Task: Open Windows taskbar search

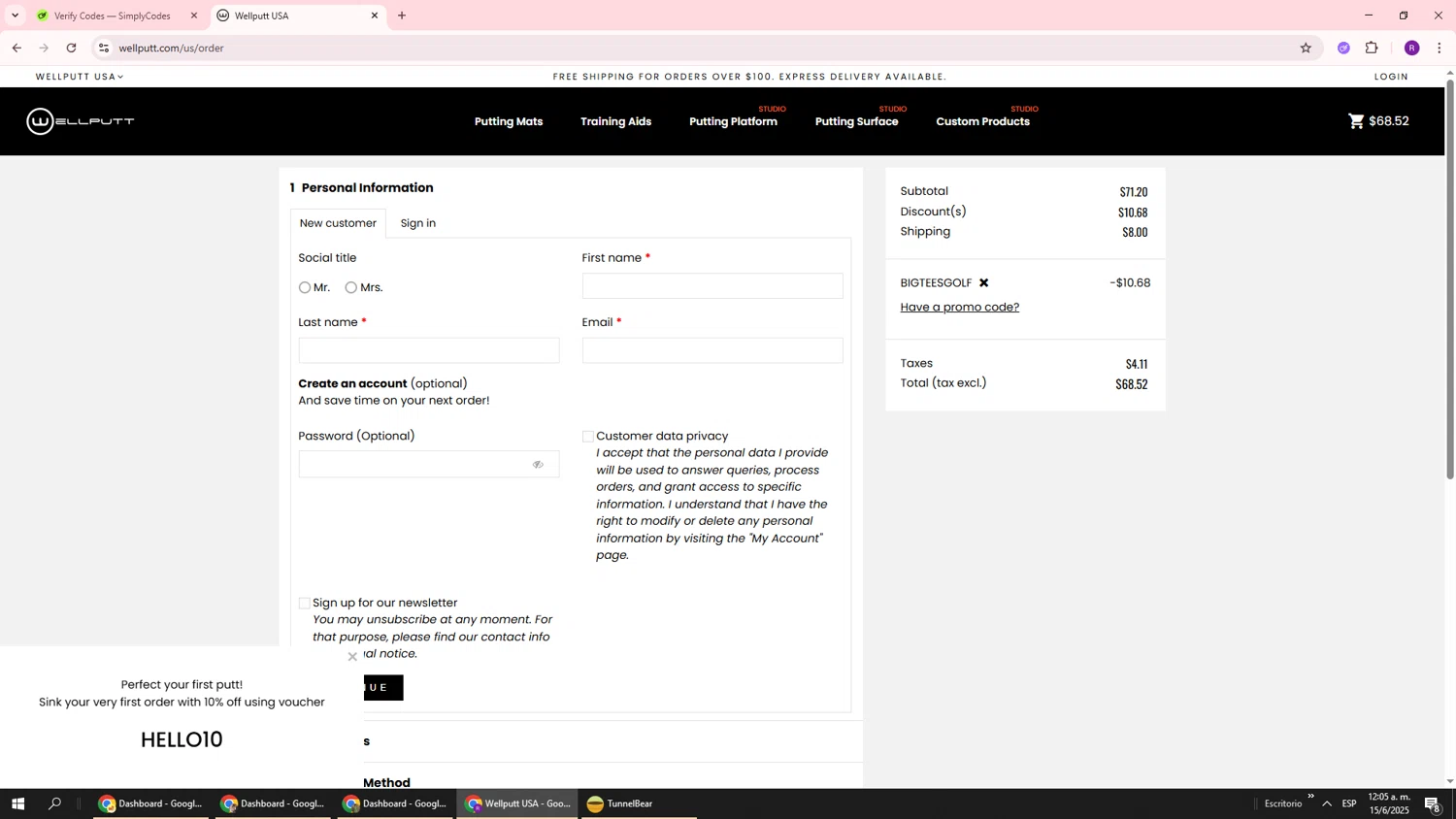Action: 55,803
